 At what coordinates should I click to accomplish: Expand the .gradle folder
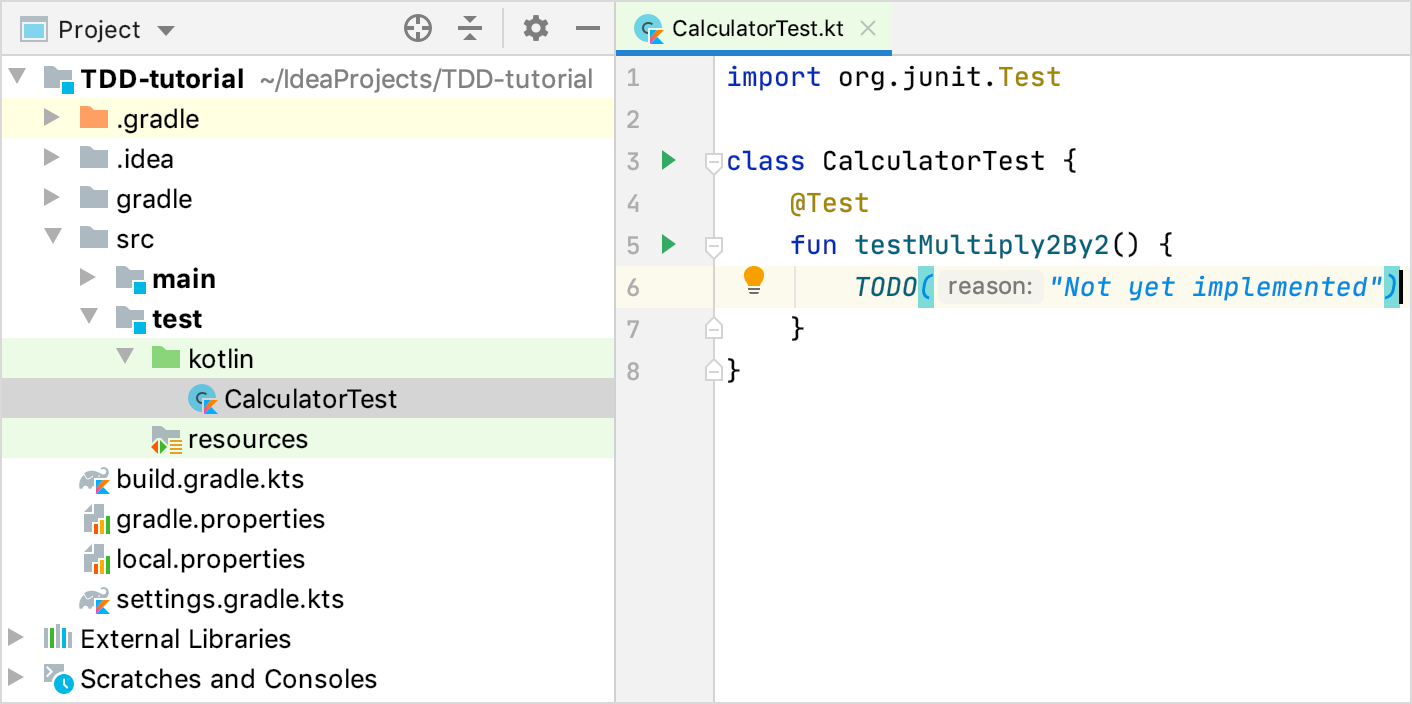(x=50, y=118)
